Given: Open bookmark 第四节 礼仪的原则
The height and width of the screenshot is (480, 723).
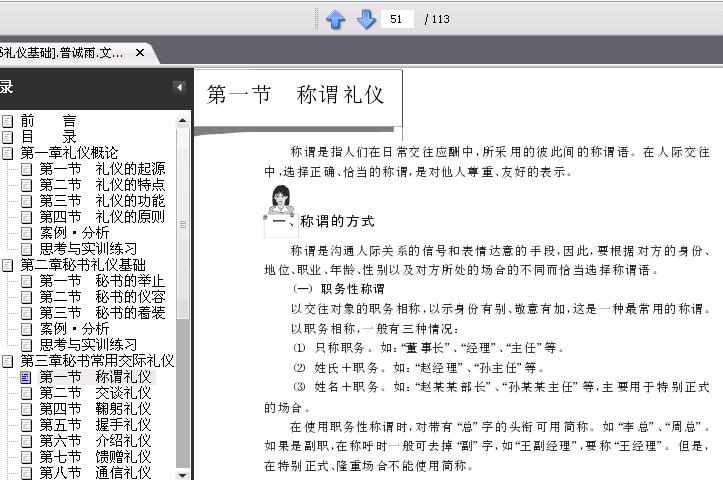Looking at the screenshot, I should (102, 217).
